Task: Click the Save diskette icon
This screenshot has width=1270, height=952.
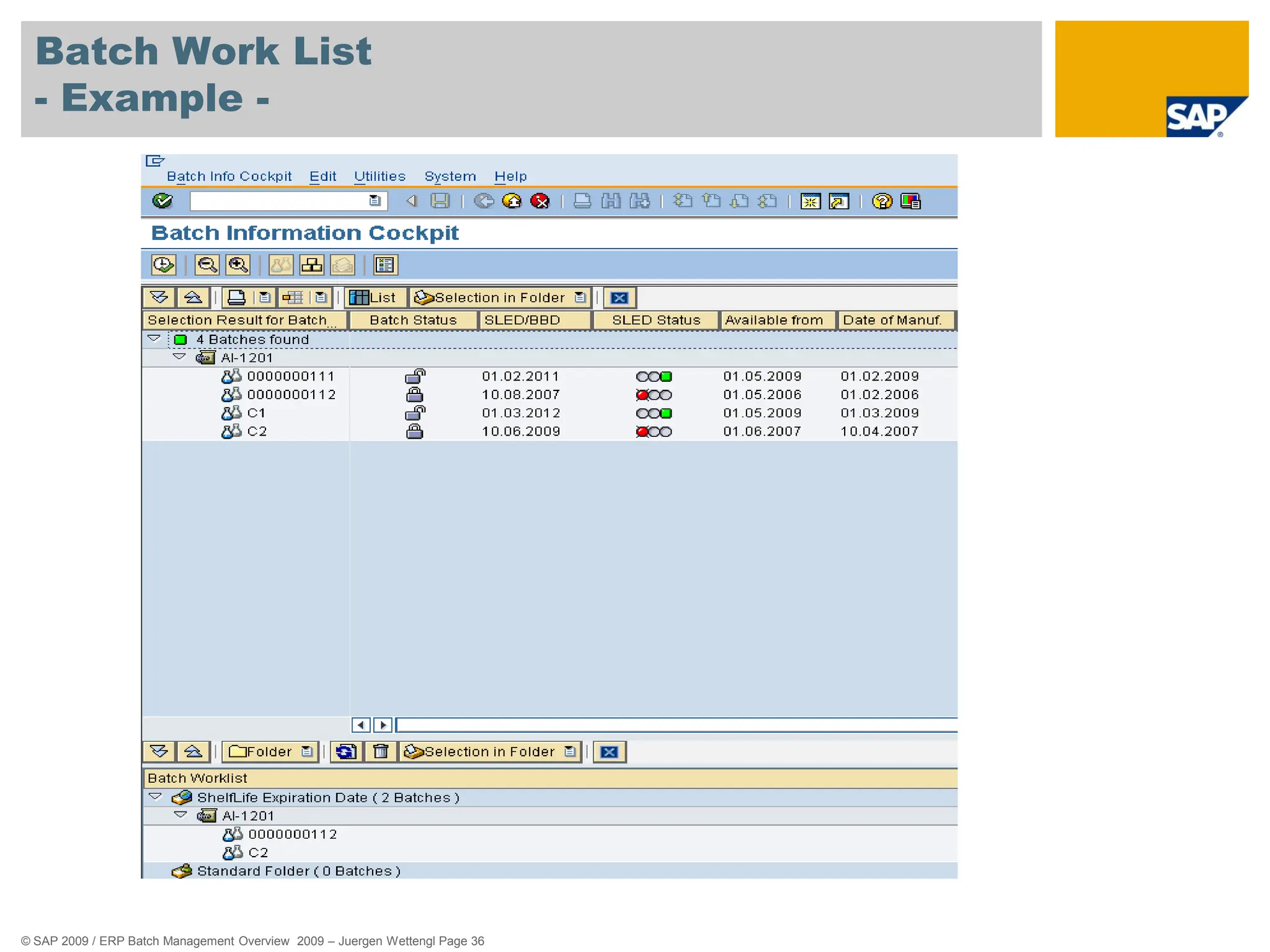Action: click(440, 201)
